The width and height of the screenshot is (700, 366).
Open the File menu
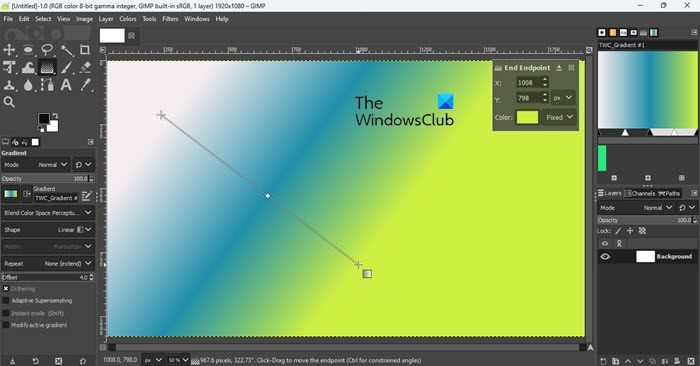pyautogui.click(x=8, y=19)
